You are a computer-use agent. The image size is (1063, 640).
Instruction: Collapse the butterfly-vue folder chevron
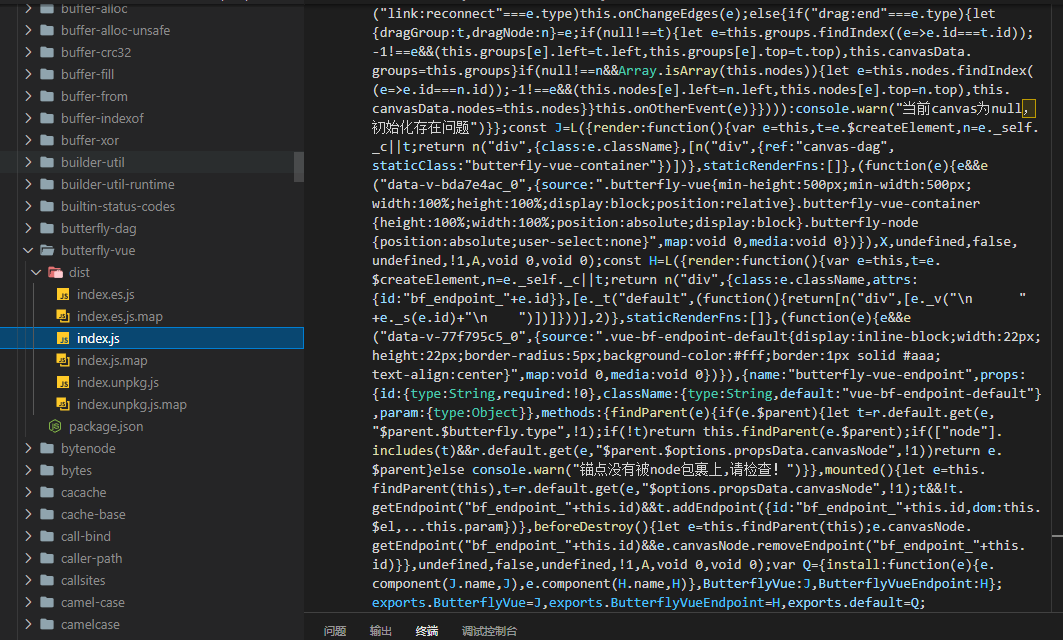tap(28, 250)
